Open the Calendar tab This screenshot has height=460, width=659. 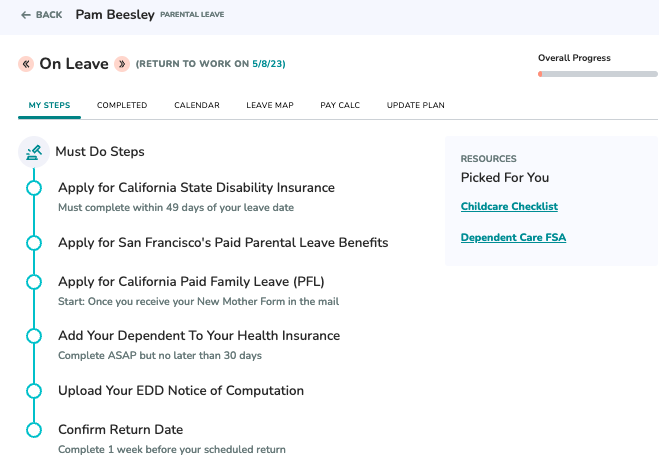tap(197, 105)
